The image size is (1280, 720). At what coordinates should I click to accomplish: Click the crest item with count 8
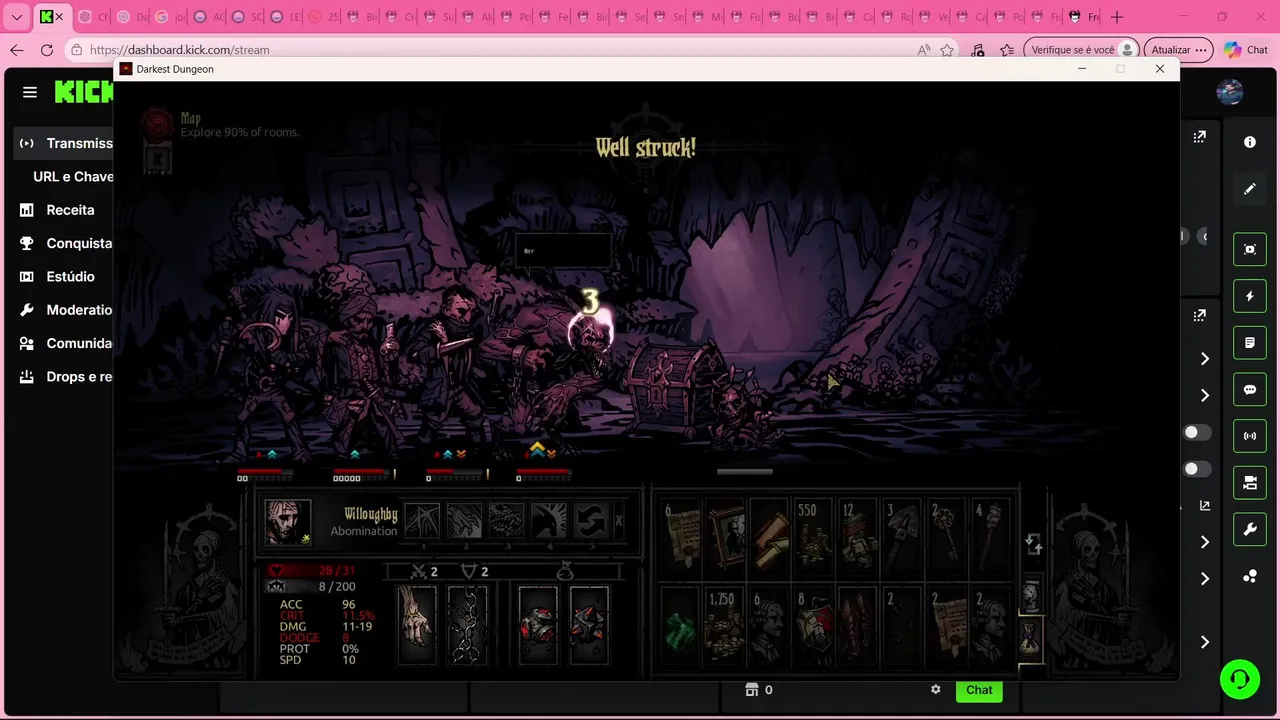[x=815, y=627]
